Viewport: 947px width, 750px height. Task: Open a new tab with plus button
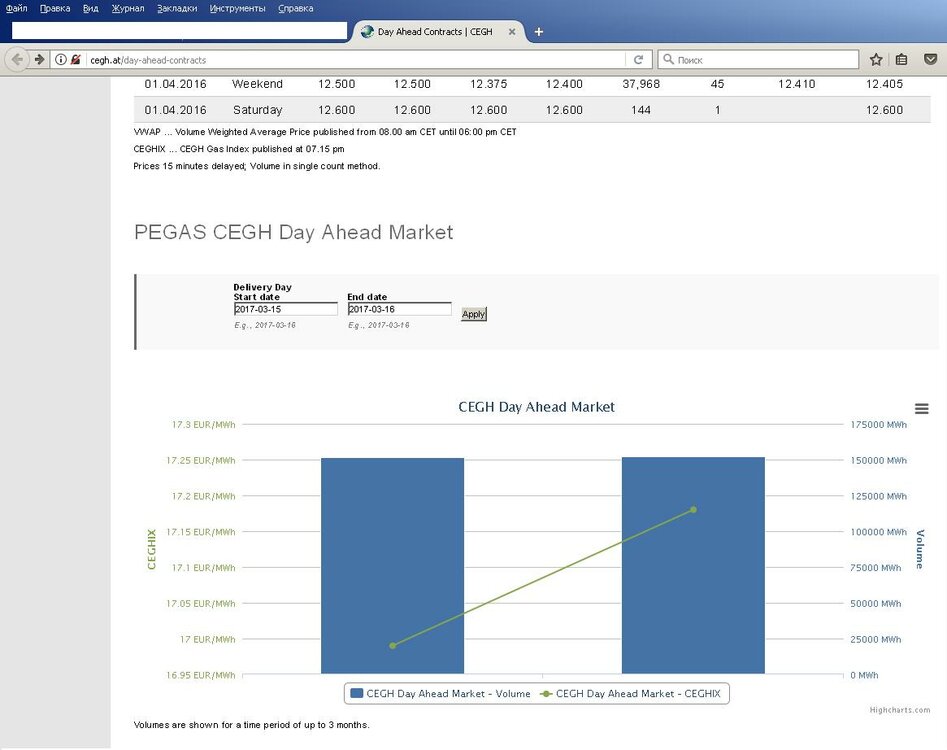pyautogui.click(x=539, y=32)
